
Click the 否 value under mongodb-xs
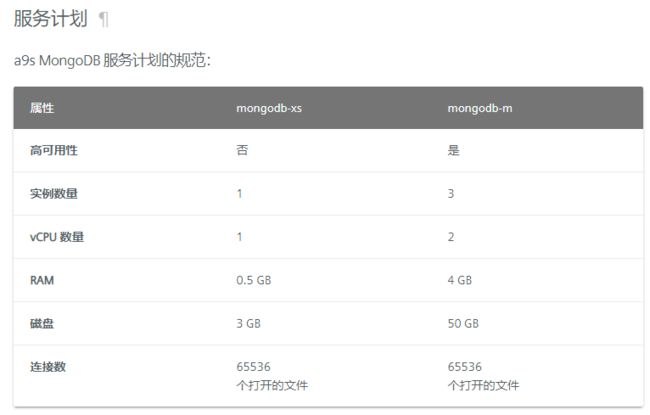242,150
